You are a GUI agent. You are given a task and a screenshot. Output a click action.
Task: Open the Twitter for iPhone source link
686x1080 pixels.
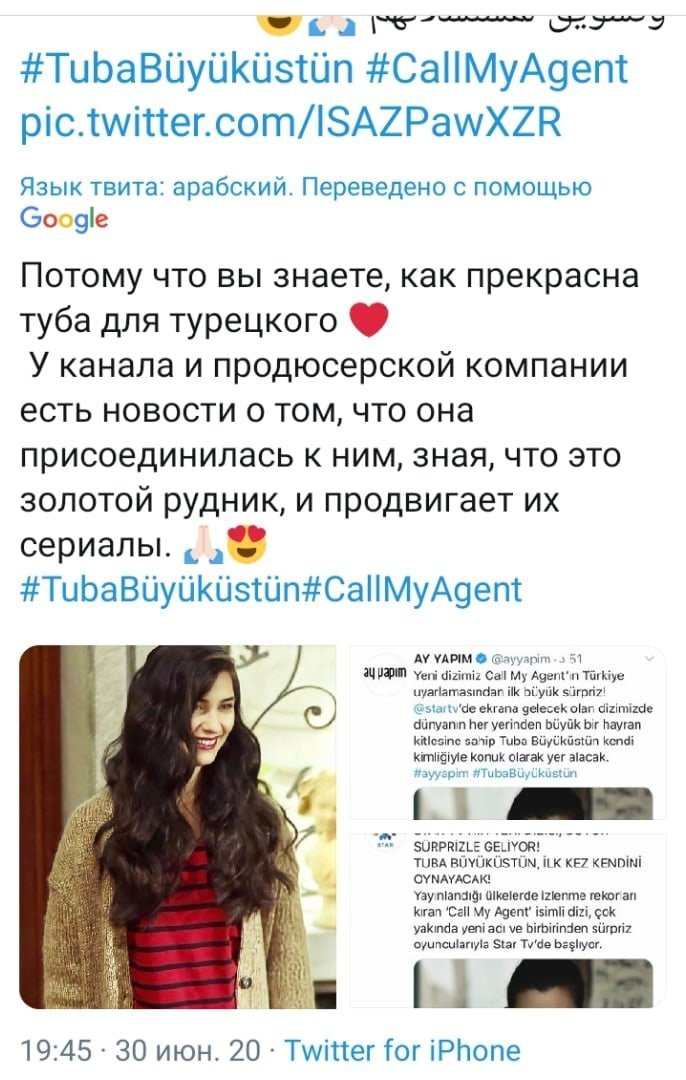[x=402, y=1050]
